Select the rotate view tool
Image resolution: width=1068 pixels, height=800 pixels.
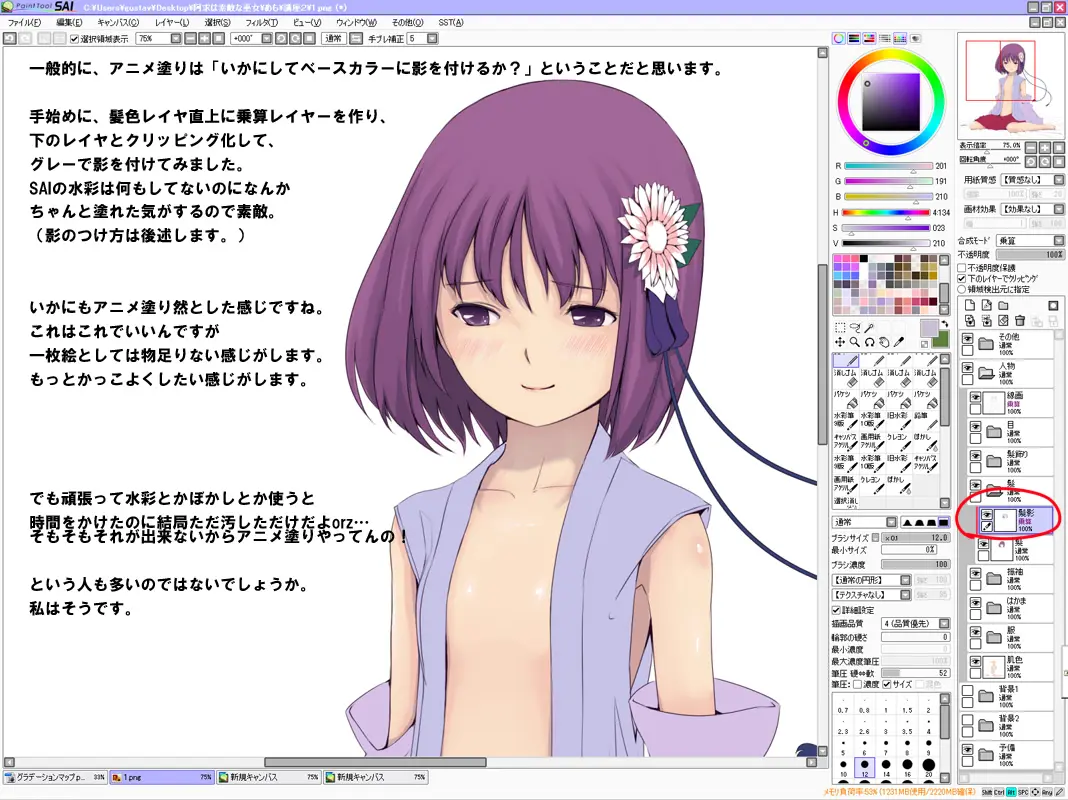click(869, 342)
